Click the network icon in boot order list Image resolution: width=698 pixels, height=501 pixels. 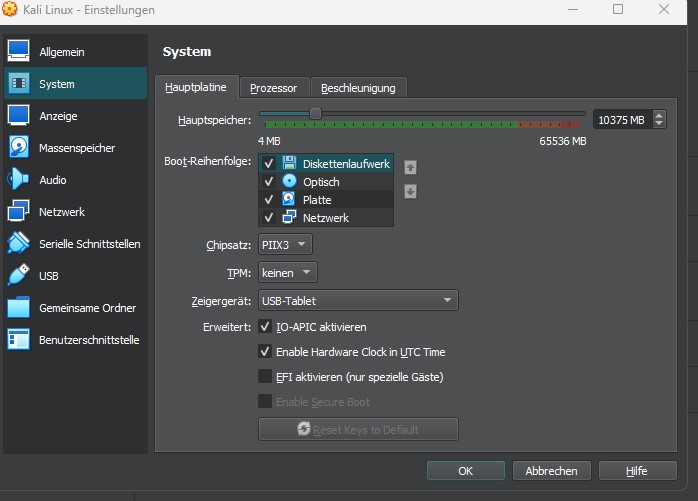[289, 217]
